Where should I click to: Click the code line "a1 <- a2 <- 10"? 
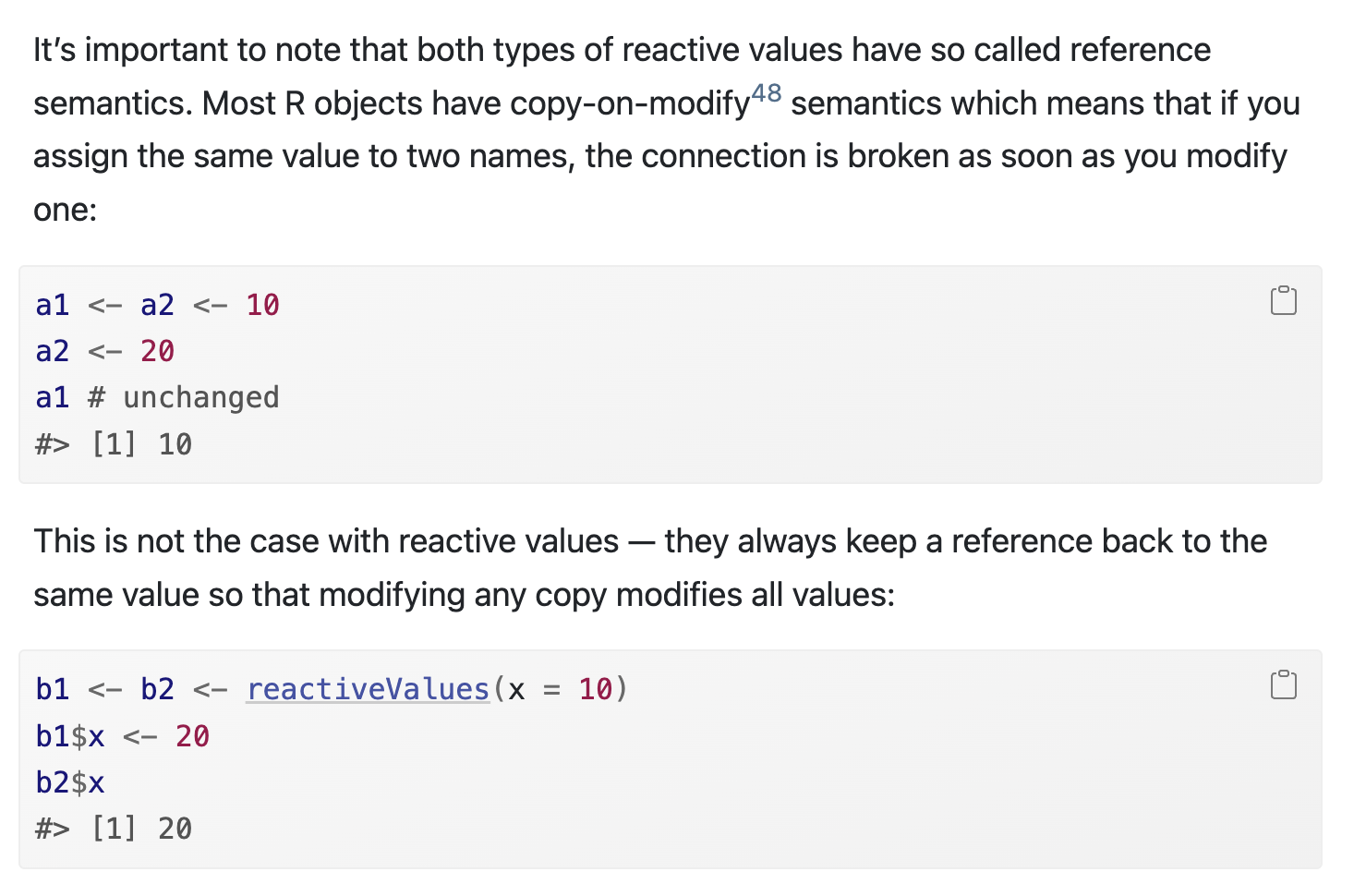click(x=157, y=305)
